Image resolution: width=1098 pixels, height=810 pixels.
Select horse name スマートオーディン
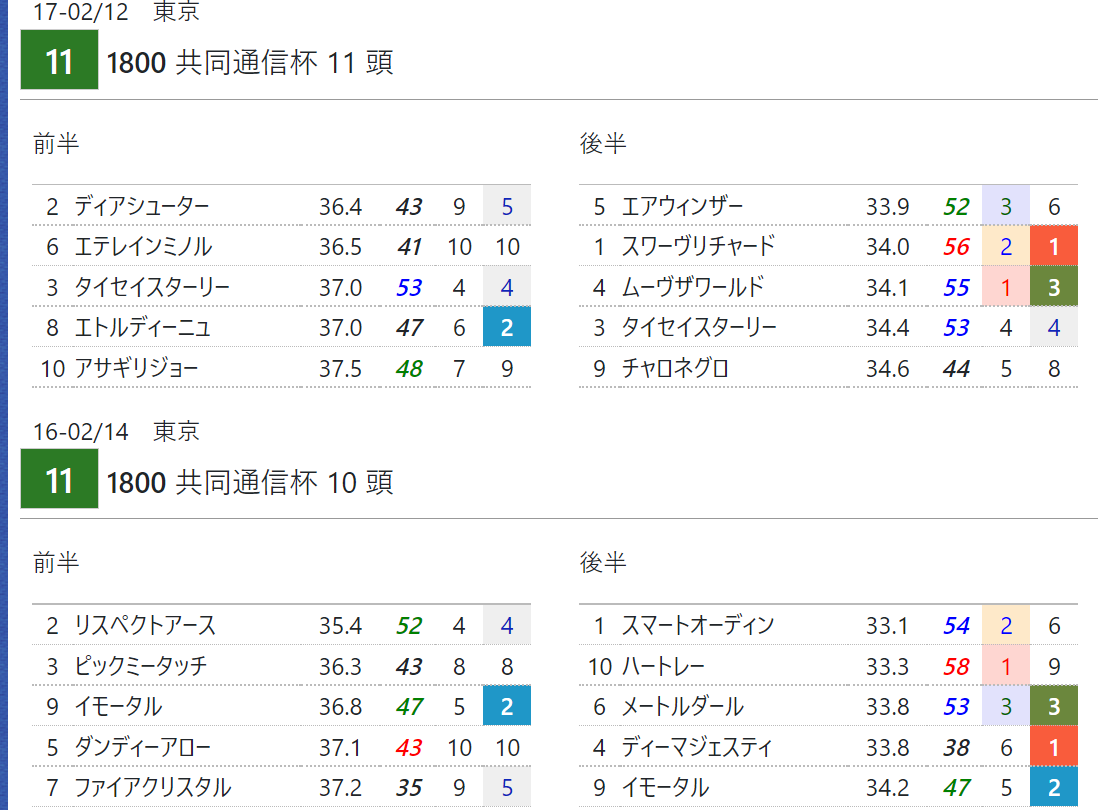(697, 625)
